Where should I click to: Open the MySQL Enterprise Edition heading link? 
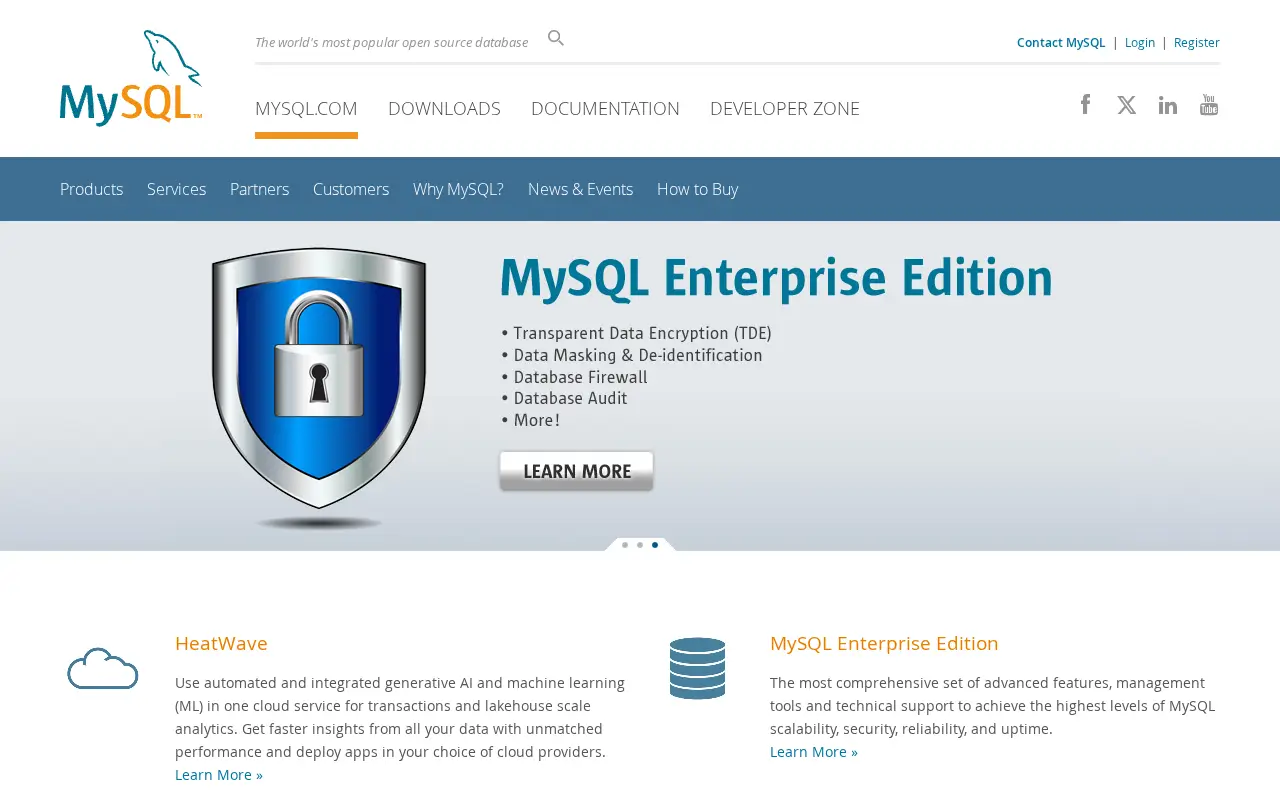[884, 643]
